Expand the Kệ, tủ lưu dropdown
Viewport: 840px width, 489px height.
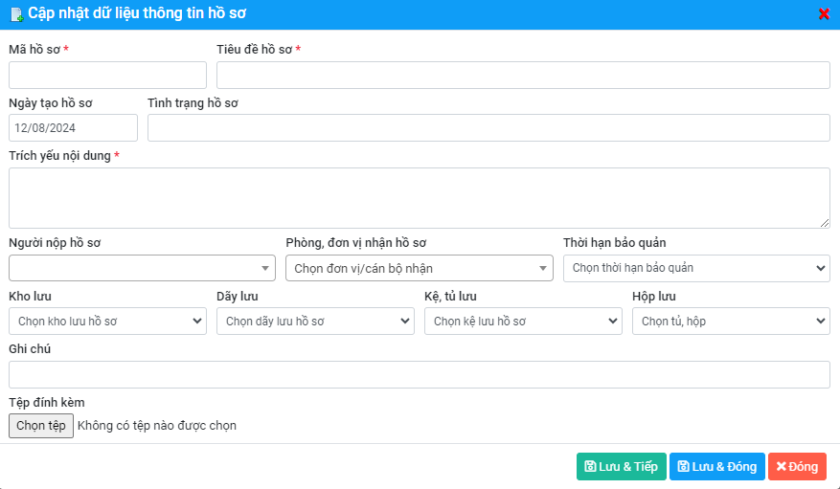(523, 321)
